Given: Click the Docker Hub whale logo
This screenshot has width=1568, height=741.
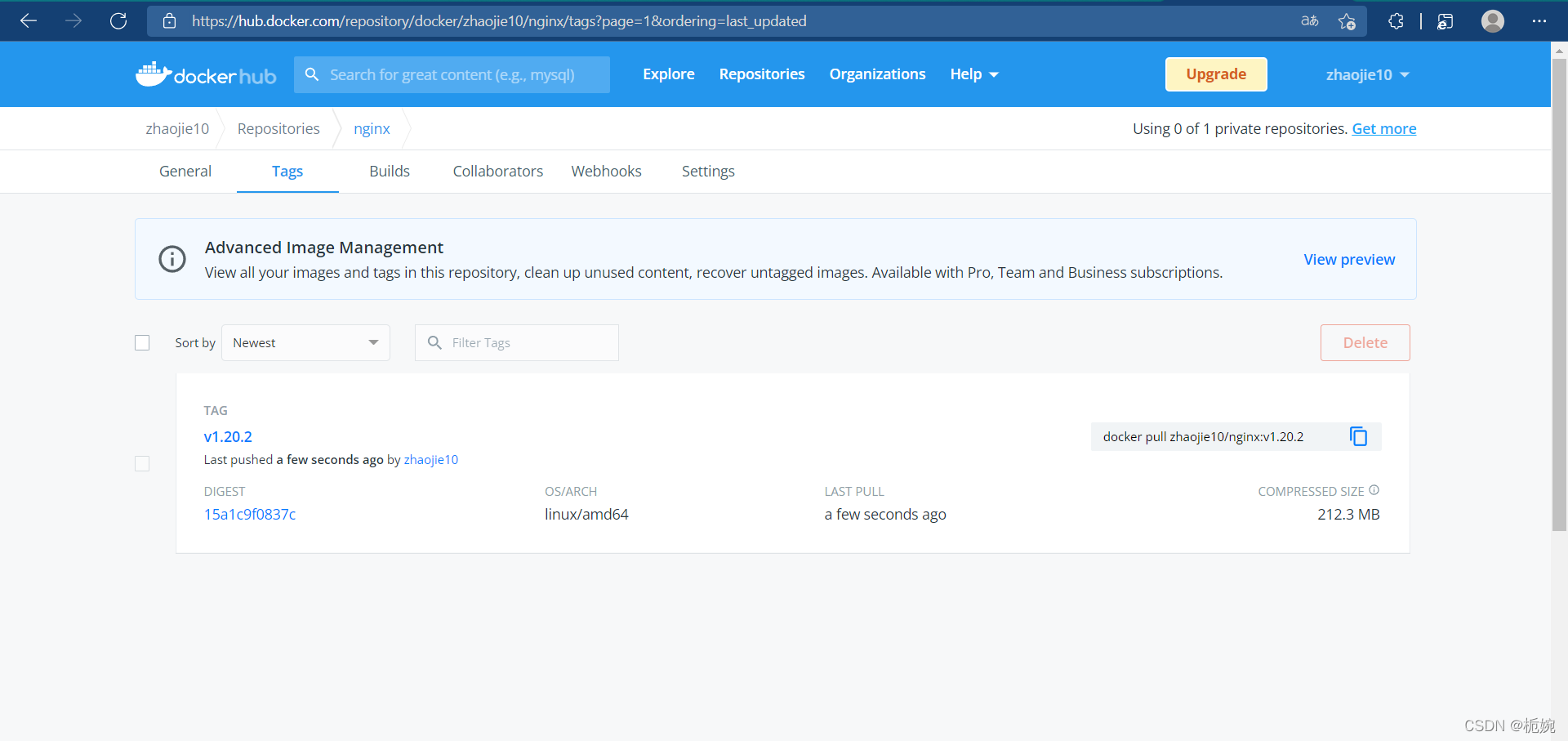Looking at the screenshot, I should tap(206, 74).
